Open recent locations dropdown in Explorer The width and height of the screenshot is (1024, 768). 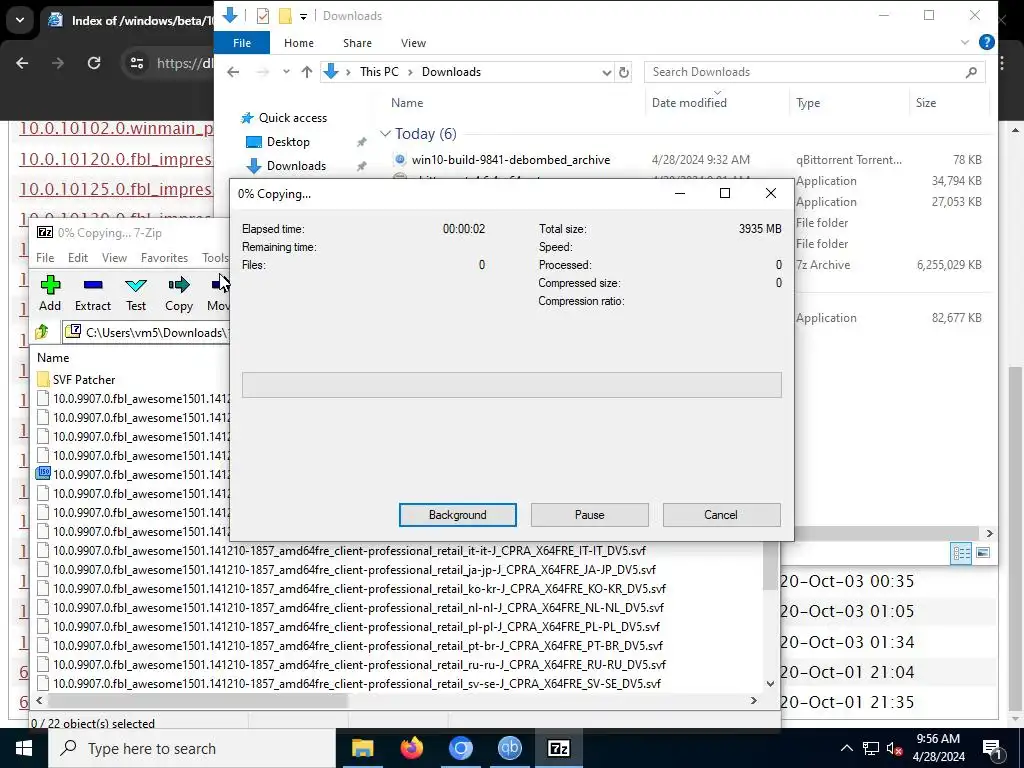(286, 72)
